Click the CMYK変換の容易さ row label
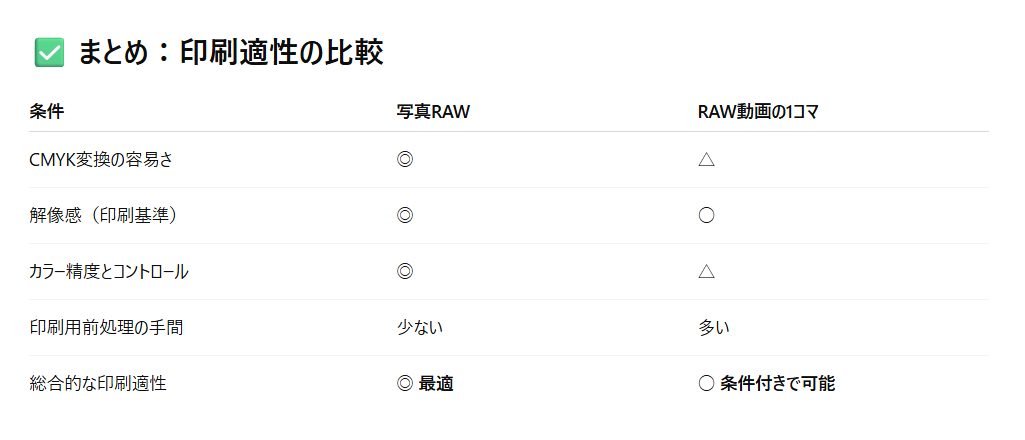1025x440 pixels. [101, 160]
